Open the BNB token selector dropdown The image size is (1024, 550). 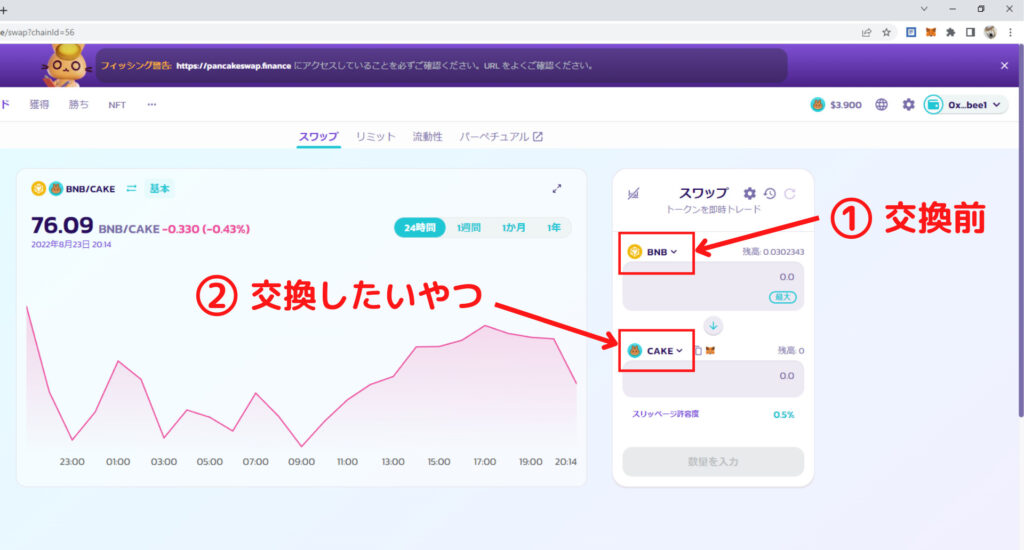[652, 251]
